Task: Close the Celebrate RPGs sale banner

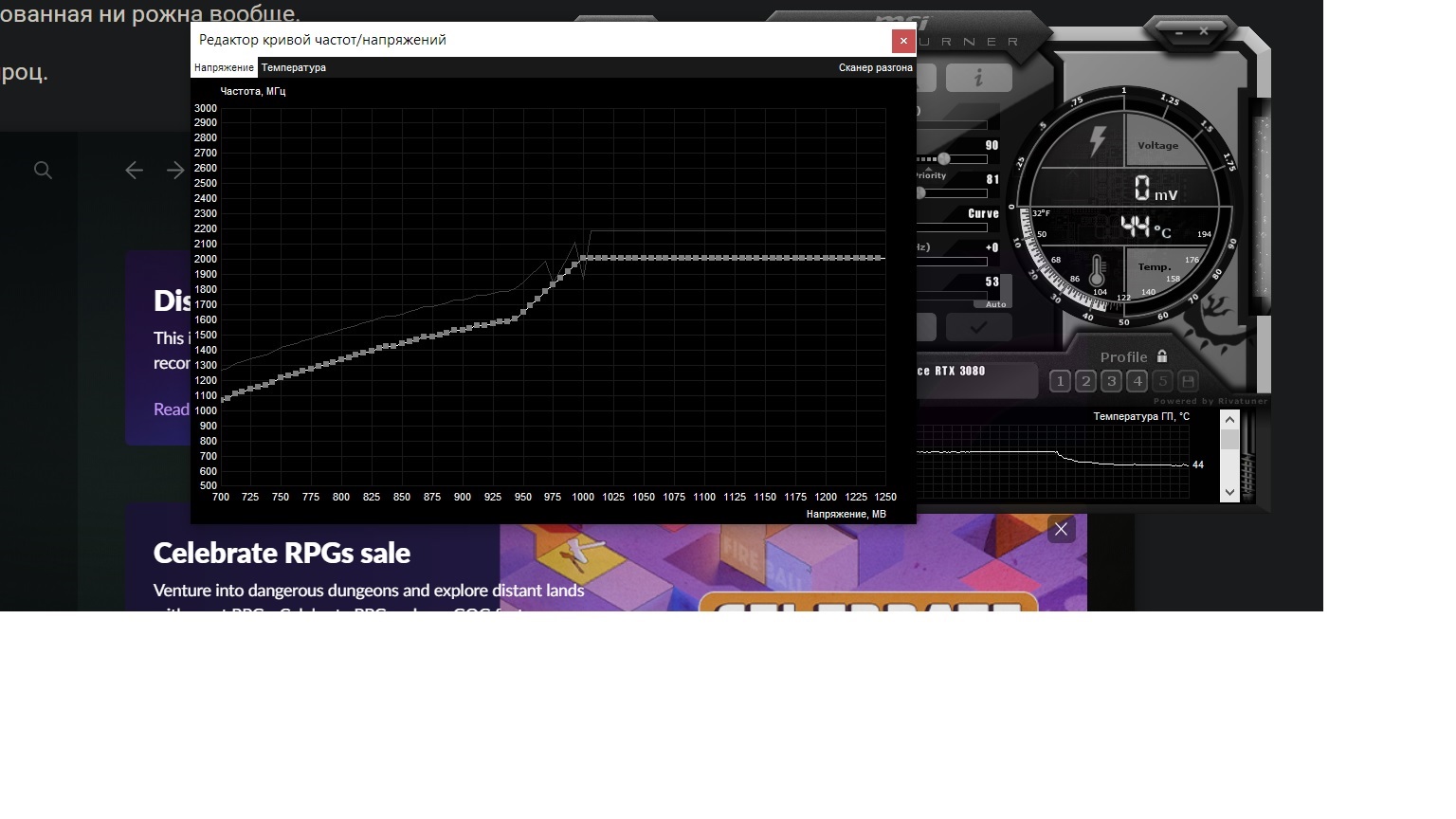Action: pyautogui.click(x=1061, y=529)
